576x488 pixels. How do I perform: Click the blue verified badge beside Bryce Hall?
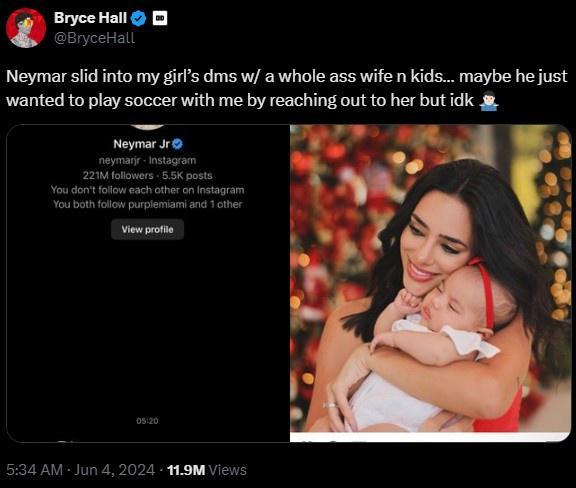point(139,18)
